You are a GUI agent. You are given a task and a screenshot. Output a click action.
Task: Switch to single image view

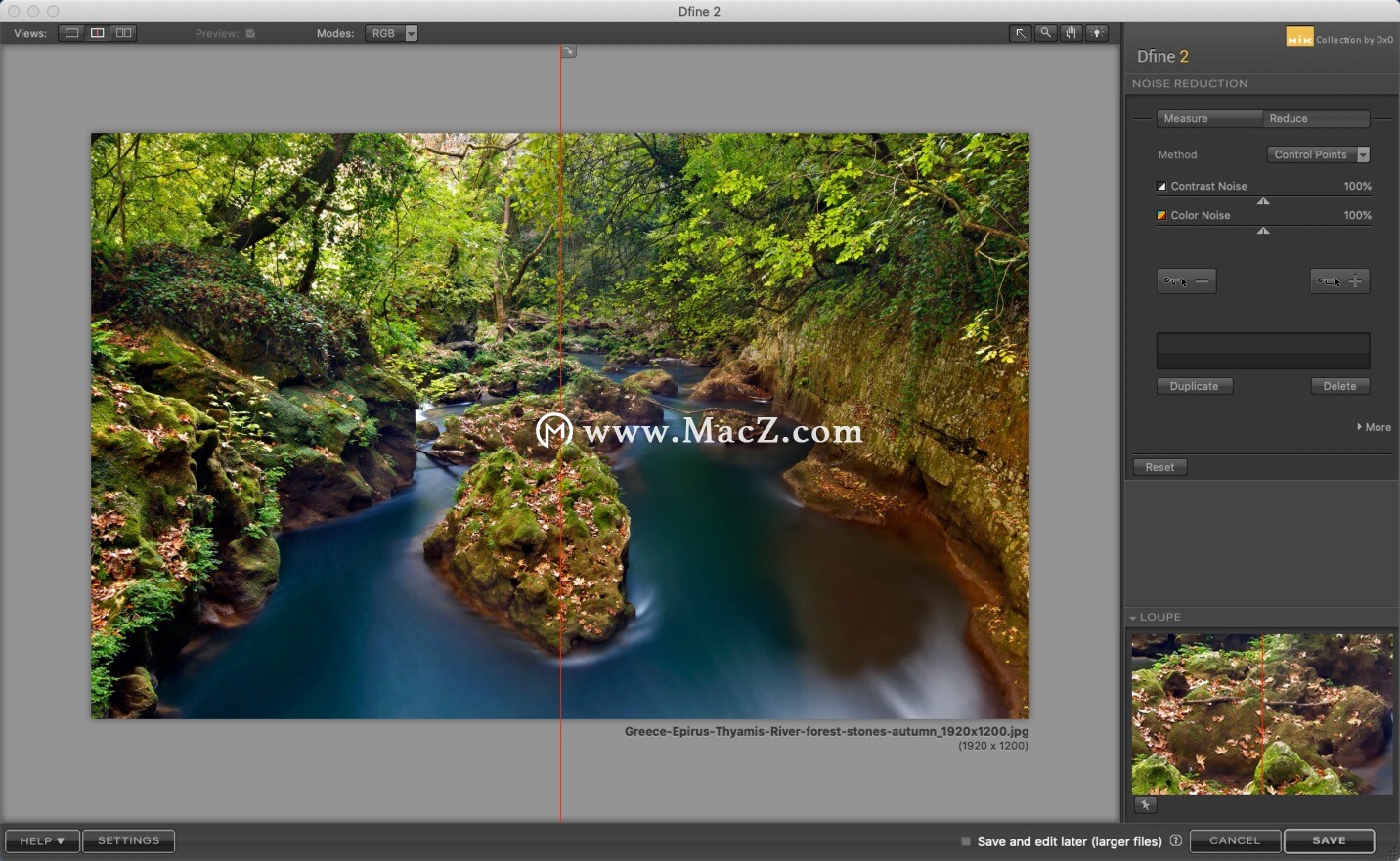click(x=72, y=33)
